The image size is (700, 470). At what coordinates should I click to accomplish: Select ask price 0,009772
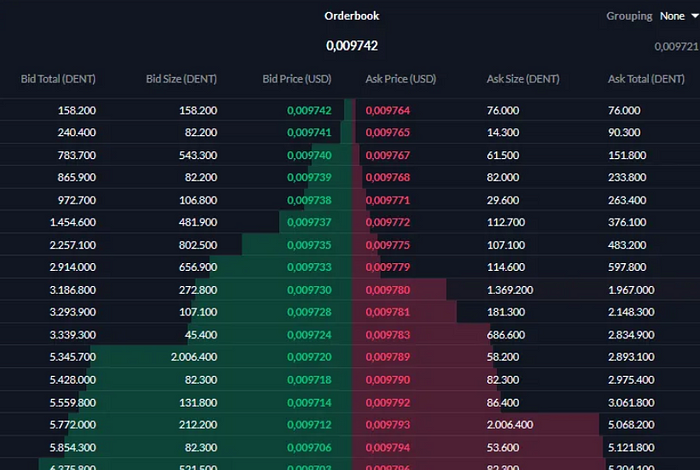click(x=388, y=222)
